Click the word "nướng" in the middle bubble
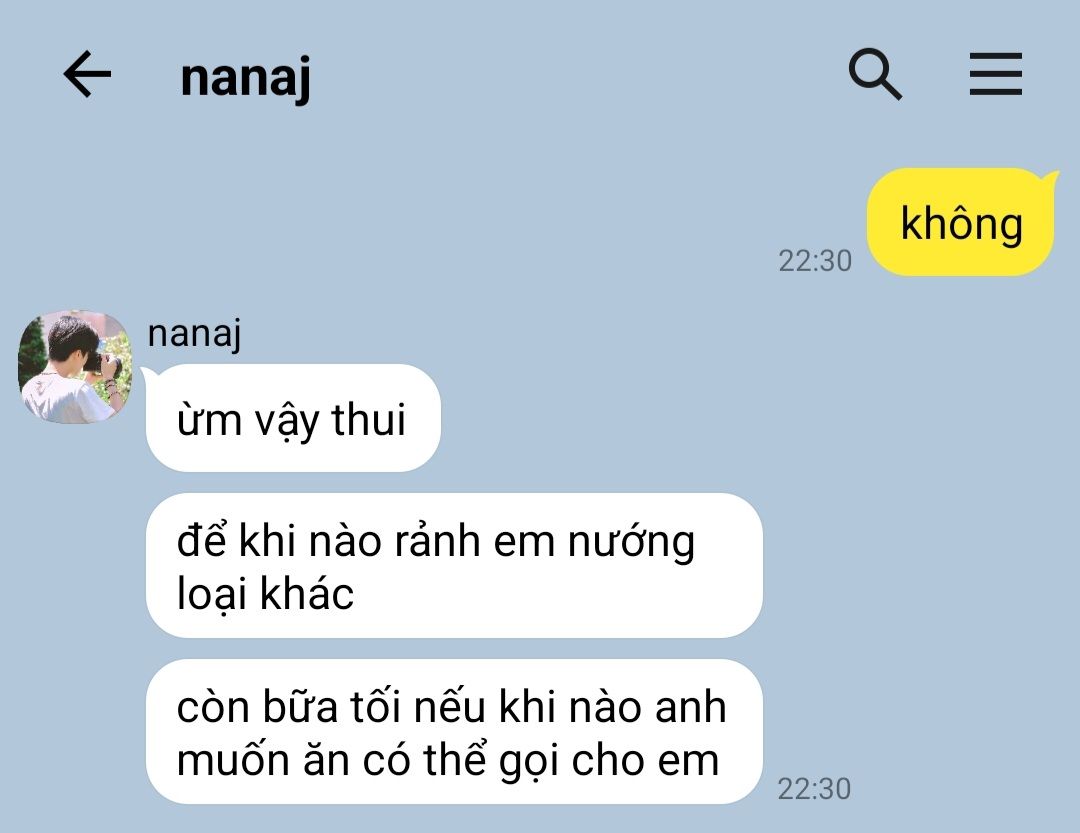This screenshot has height=833, width=1080. coord(631,542)
